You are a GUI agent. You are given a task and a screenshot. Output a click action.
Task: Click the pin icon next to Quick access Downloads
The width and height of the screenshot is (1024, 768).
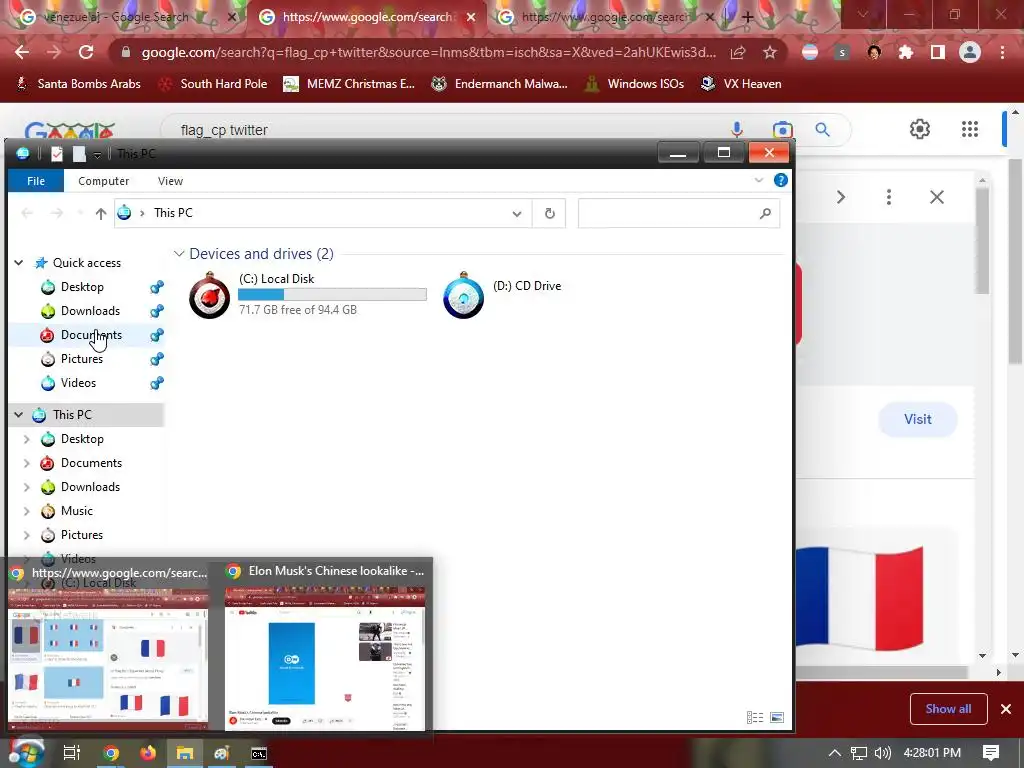pos(157,311)
